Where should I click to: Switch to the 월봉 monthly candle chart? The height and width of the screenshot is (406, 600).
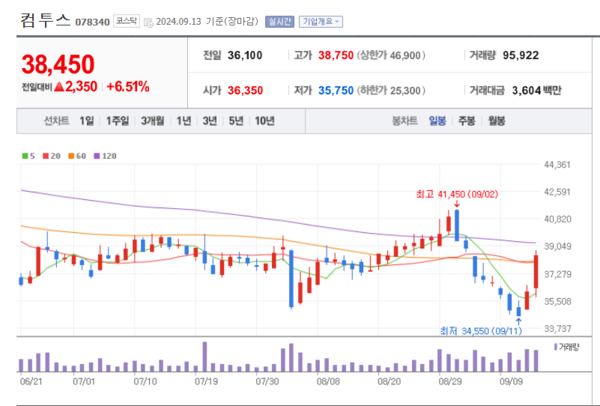tap(496, 121)
